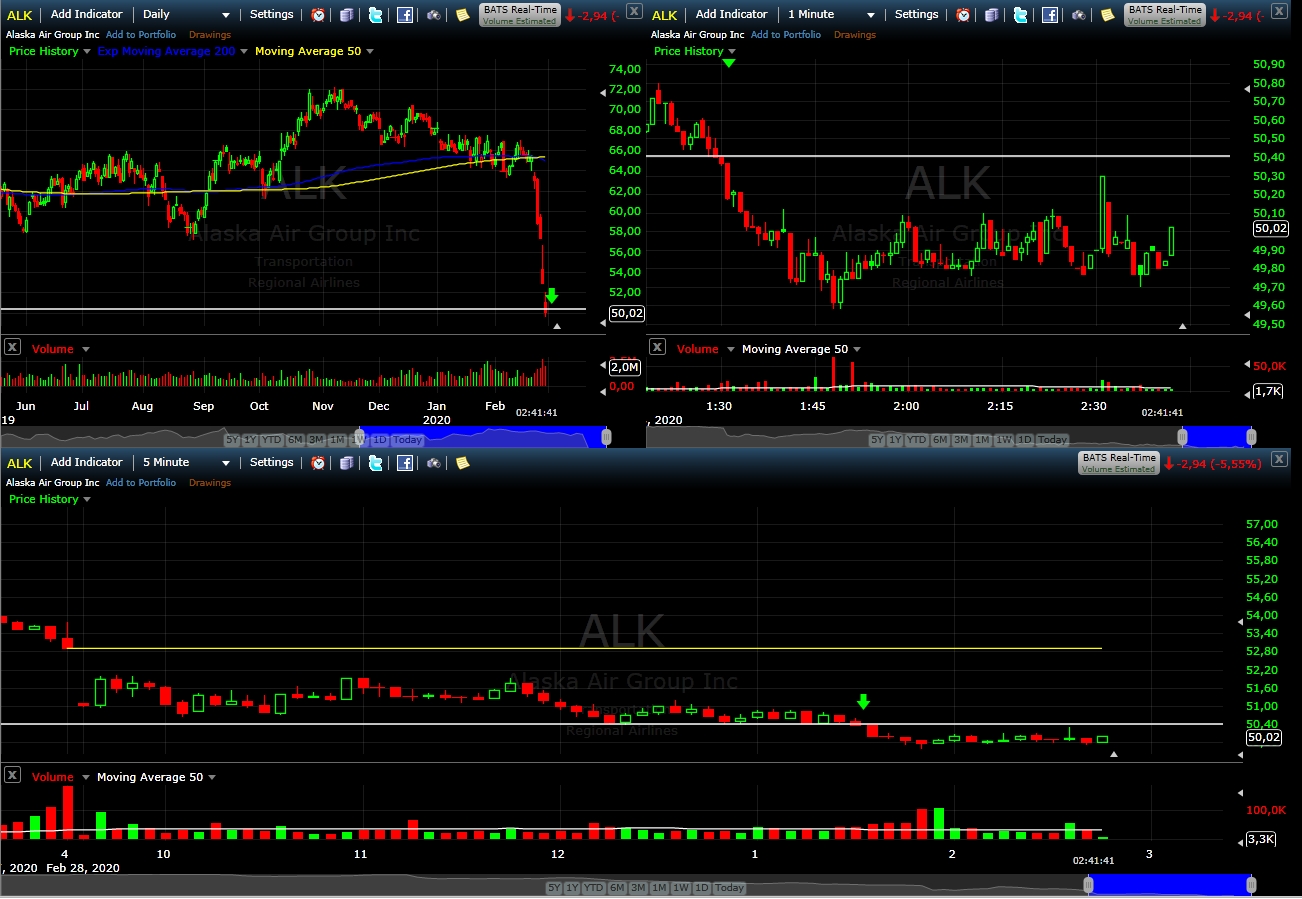Click the alarm clock icon on Daily chart
Screen dimensions: 1302x899
318,15
